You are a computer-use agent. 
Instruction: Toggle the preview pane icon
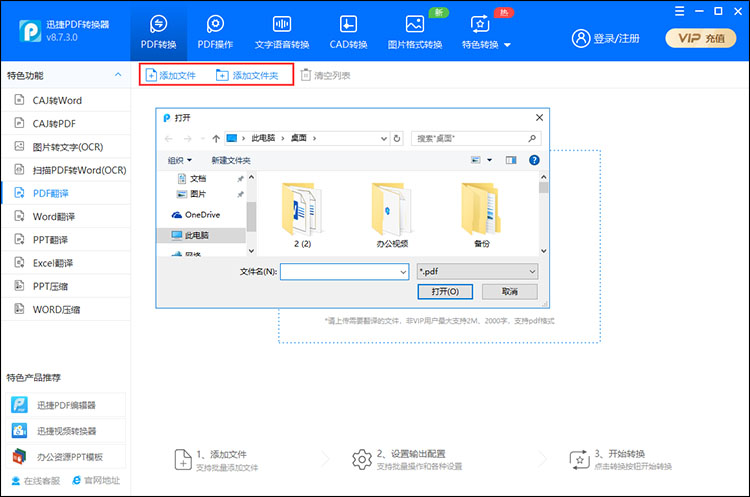coord(511,160)
